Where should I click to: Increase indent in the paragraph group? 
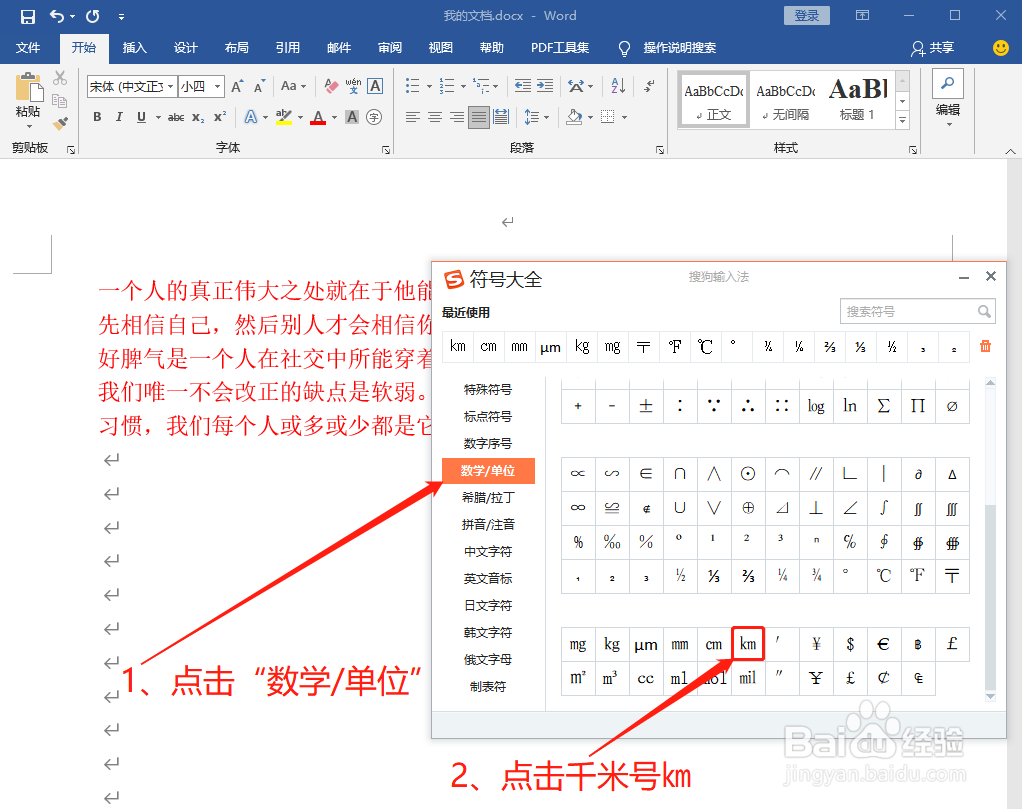[x=545, y=85]
